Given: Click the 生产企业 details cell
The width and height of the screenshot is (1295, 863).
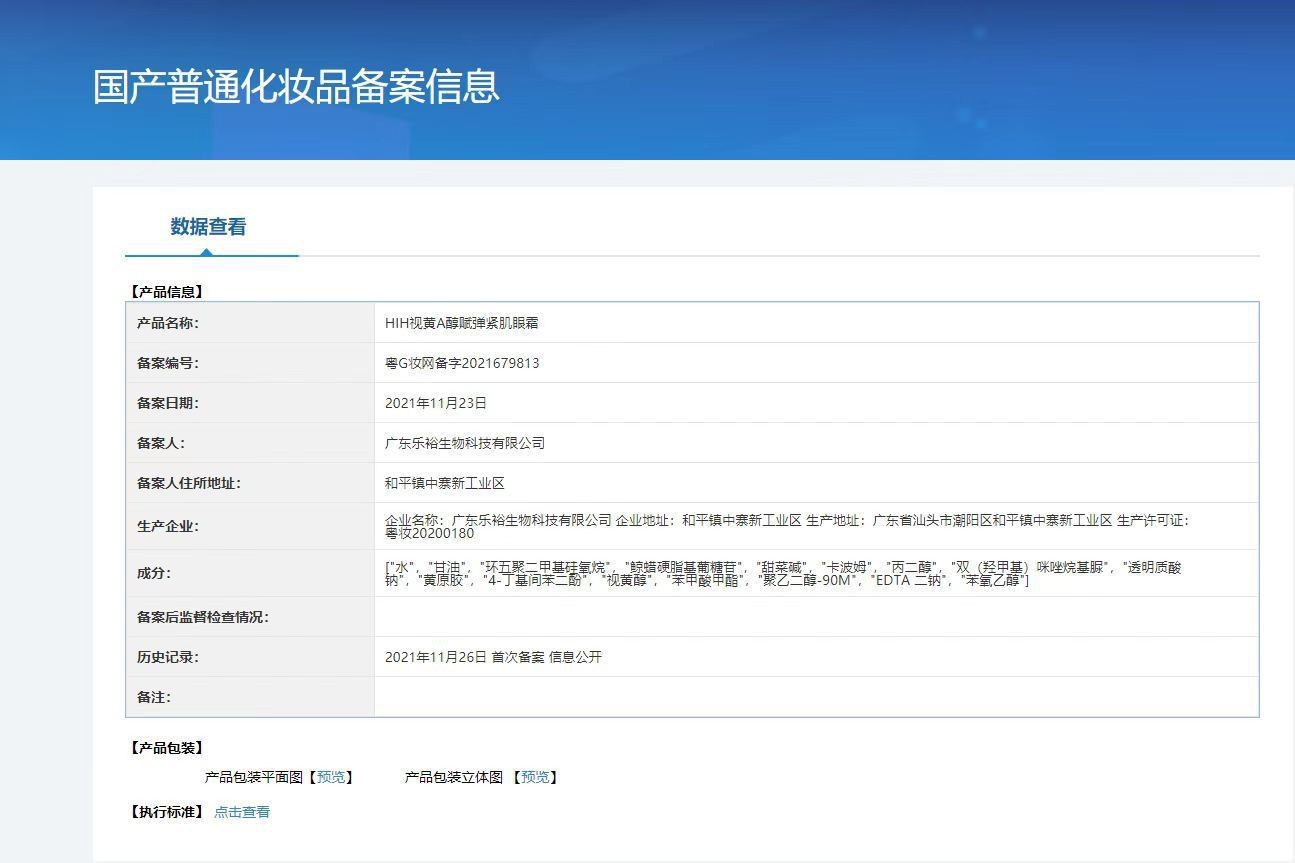Looking at the screenshot, I should 816,526.
